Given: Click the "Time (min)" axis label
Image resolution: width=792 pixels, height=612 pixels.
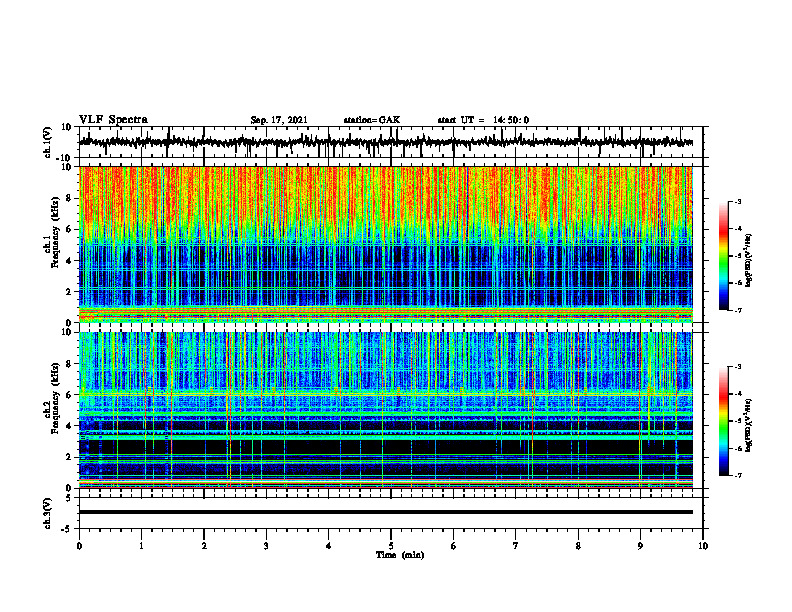Looking at the screenshot, I should (400, 555).
